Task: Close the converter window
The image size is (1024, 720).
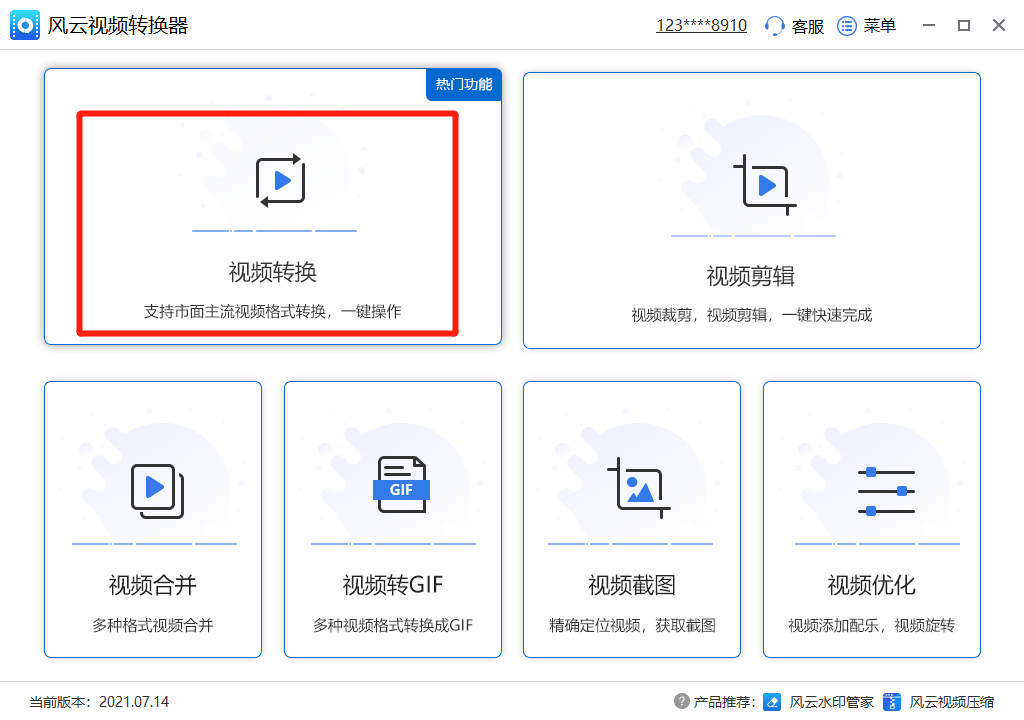Action: 999,25
